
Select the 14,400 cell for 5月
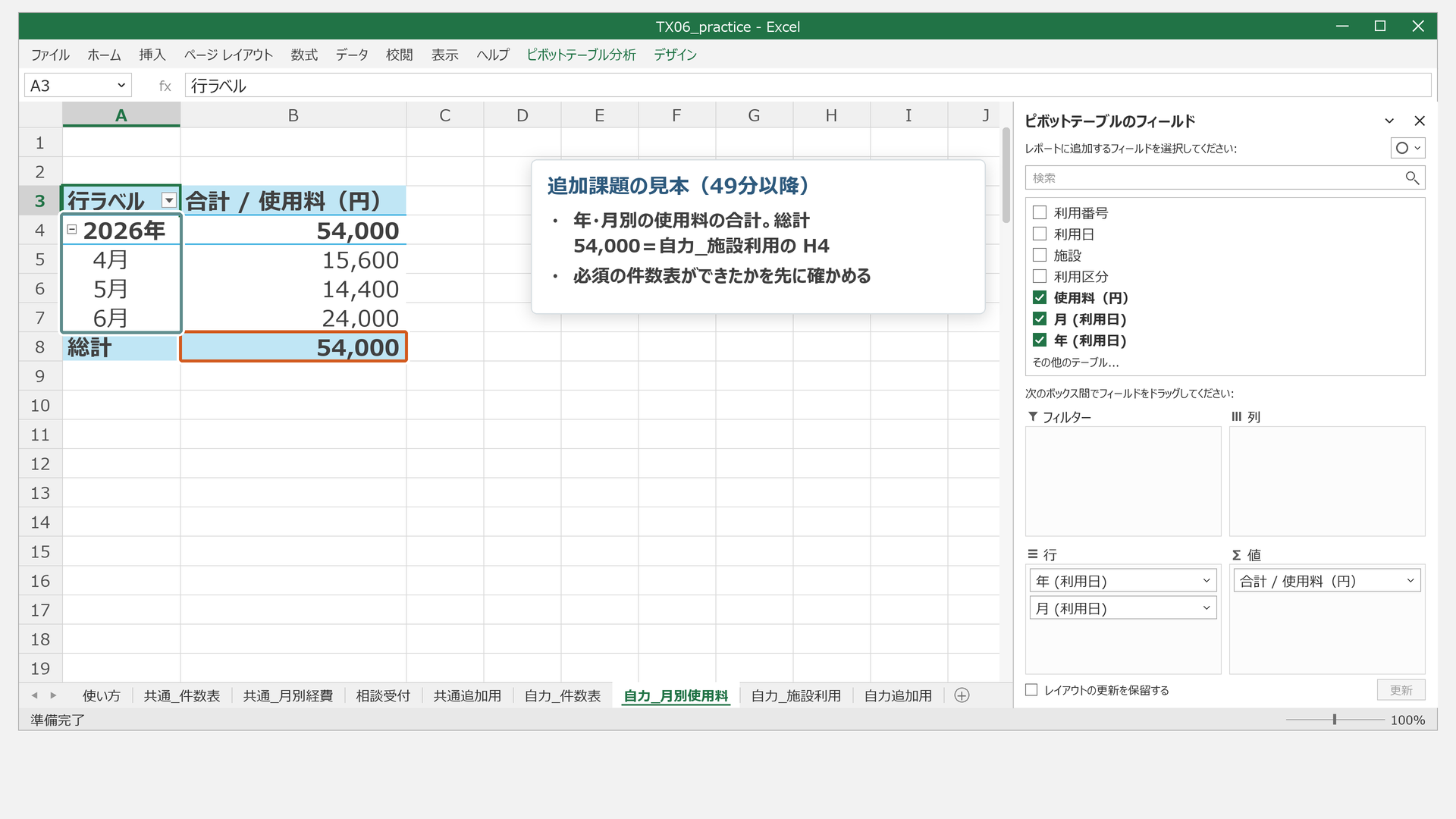[293, 289]
